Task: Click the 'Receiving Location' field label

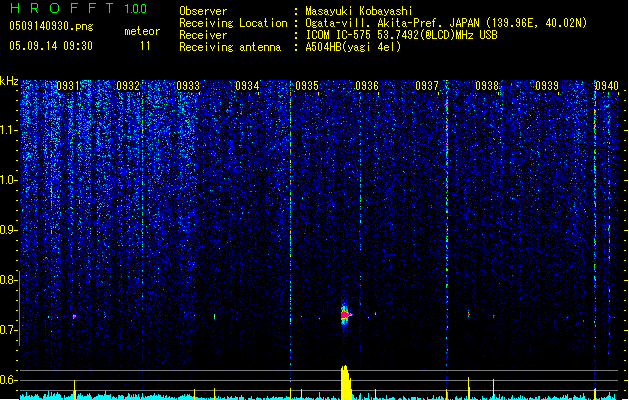Action: (233, 23)
